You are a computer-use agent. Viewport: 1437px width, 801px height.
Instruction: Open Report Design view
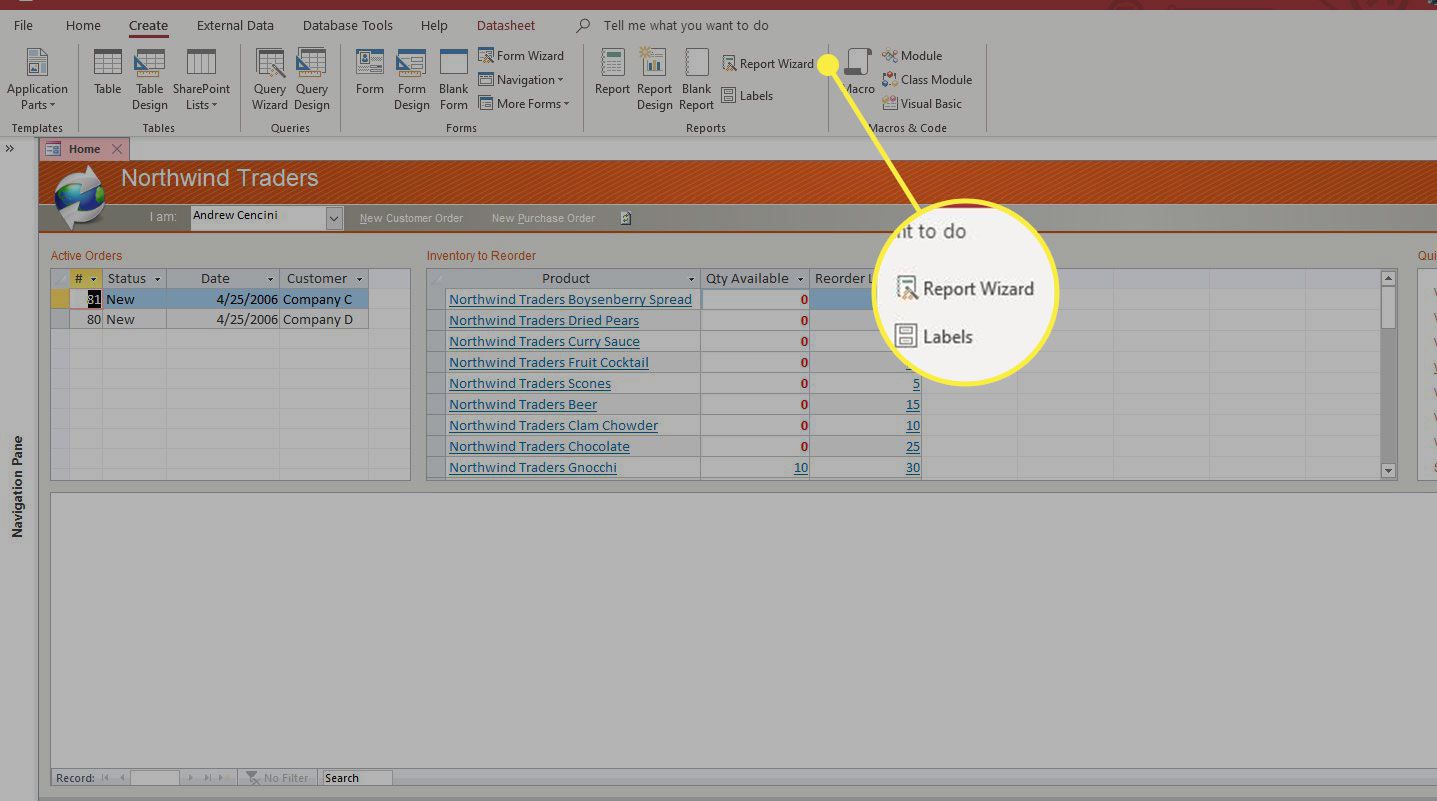tap(654, 79)
